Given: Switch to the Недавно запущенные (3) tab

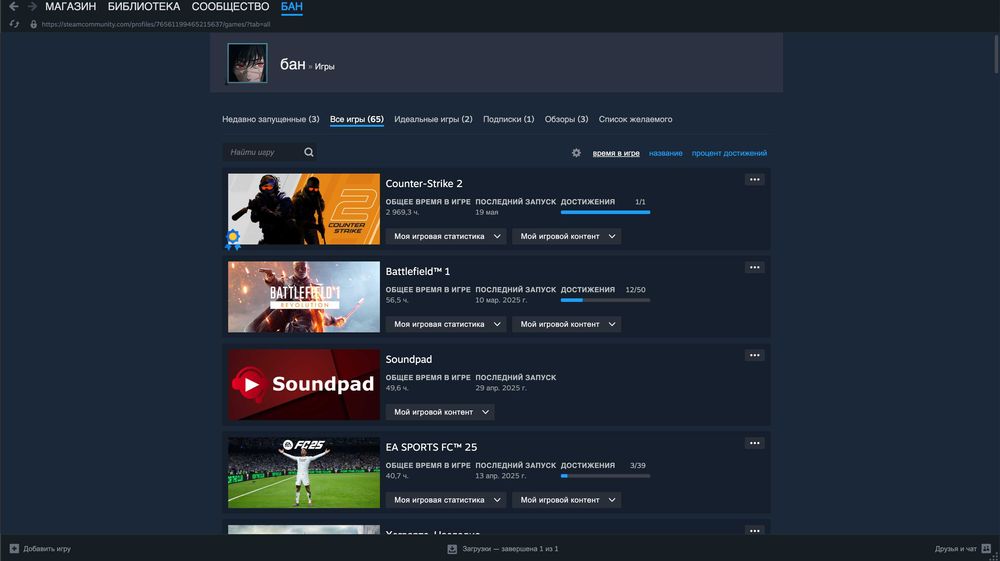Looking at the screenshot, I should coord(270,119).
